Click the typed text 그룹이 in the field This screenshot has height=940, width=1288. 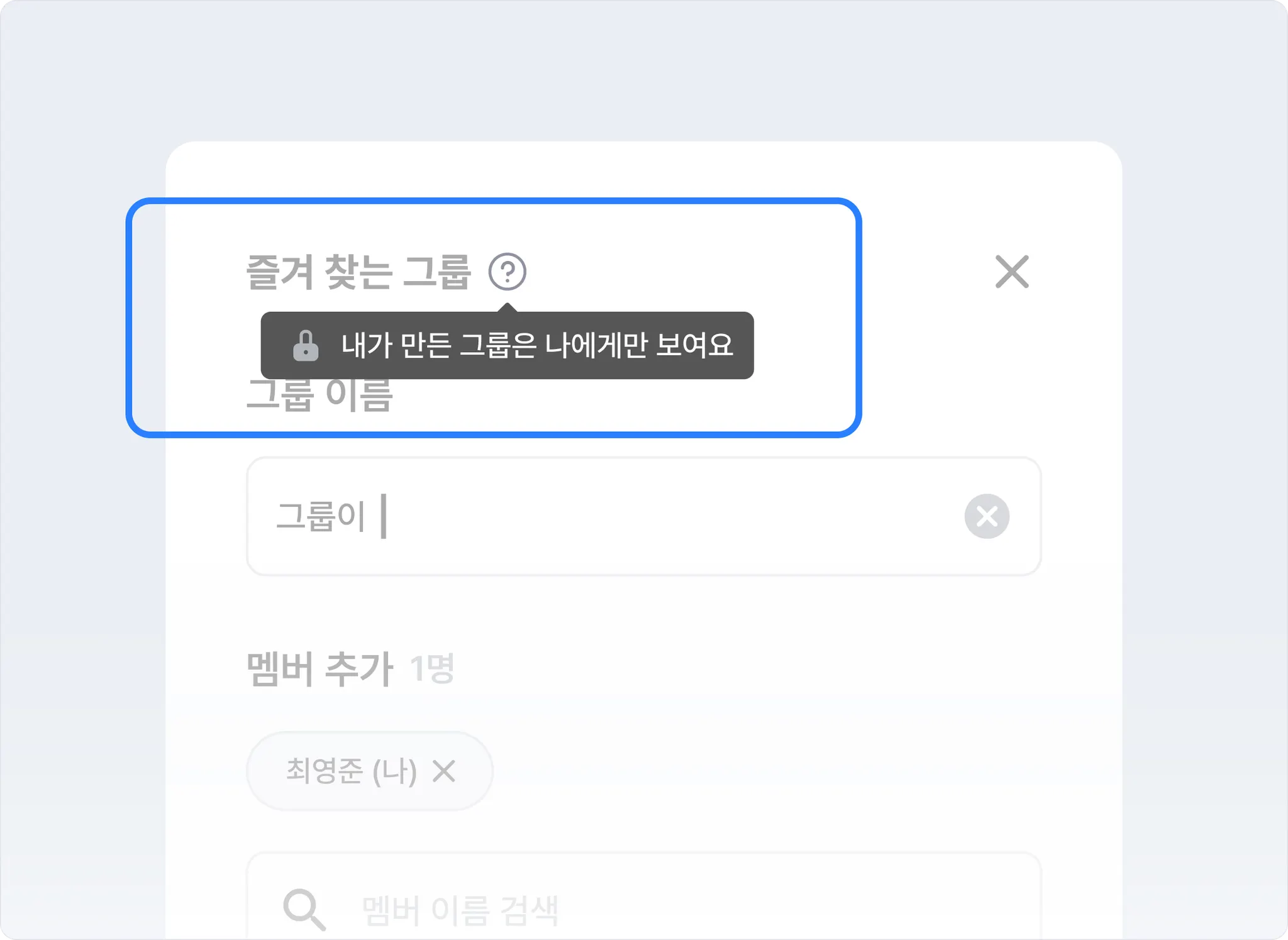320,516
